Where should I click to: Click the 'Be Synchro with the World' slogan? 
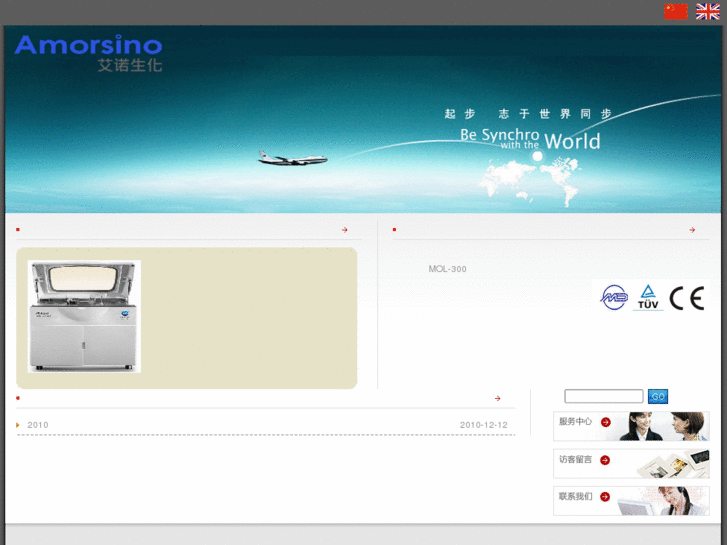point(530,139)
